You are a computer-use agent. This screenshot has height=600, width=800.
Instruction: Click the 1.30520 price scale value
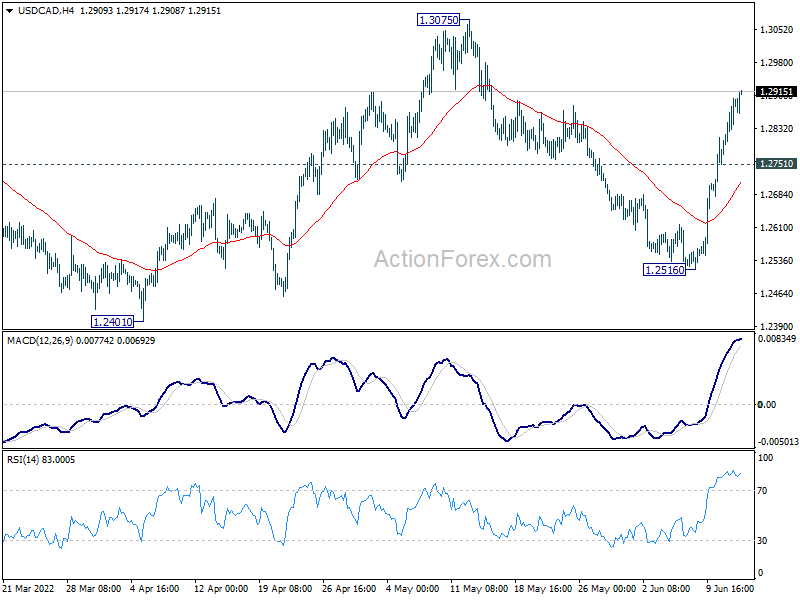pyautogui.click(x=777, y=30)
